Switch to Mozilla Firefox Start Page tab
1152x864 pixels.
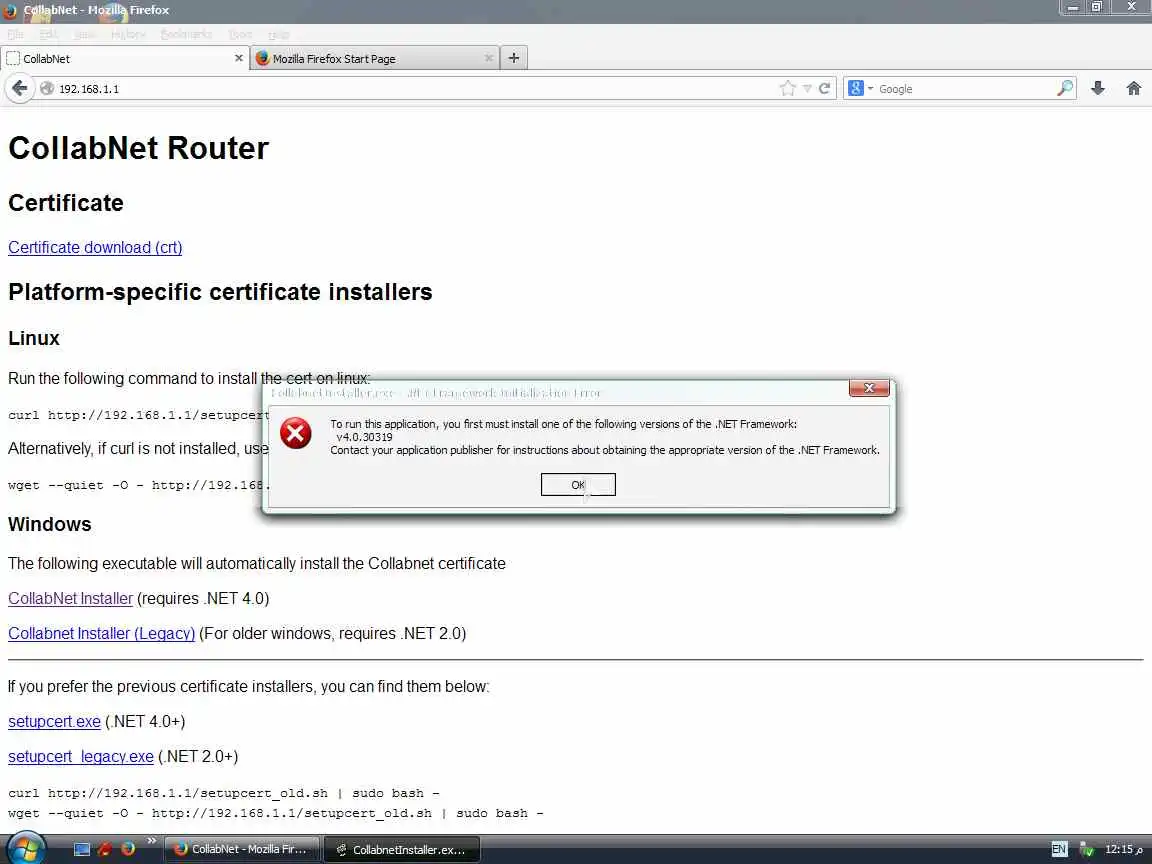375,58
